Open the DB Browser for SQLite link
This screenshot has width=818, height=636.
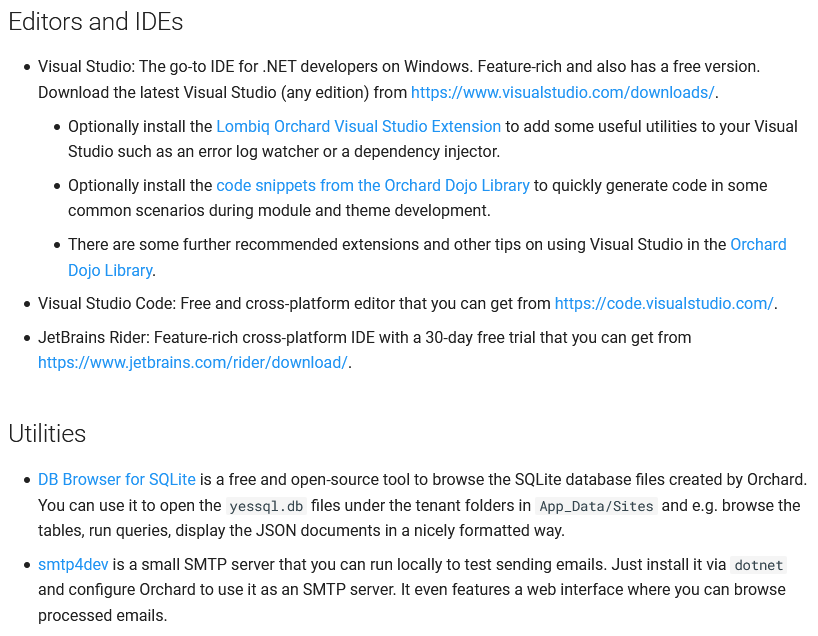(117, 479)
